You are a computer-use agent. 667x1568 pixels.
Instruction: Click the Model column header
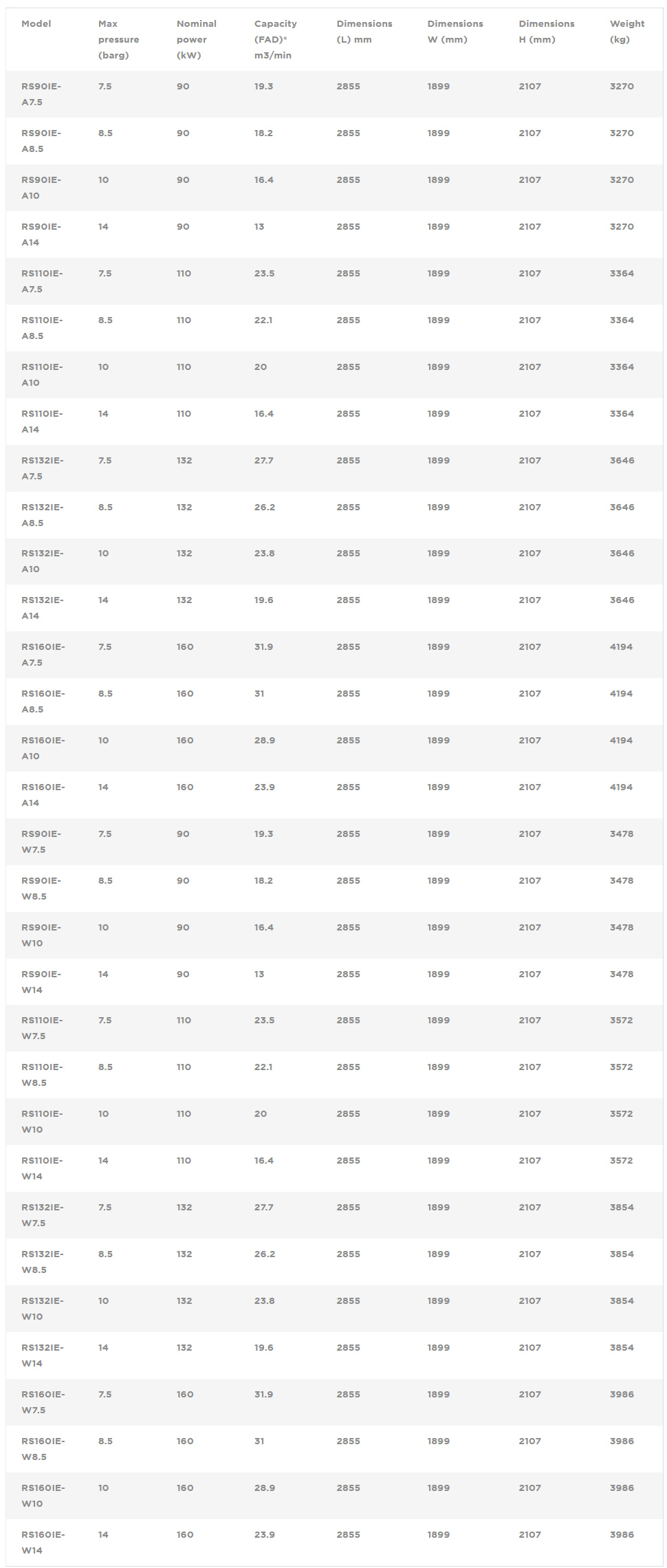pos(36,23)
